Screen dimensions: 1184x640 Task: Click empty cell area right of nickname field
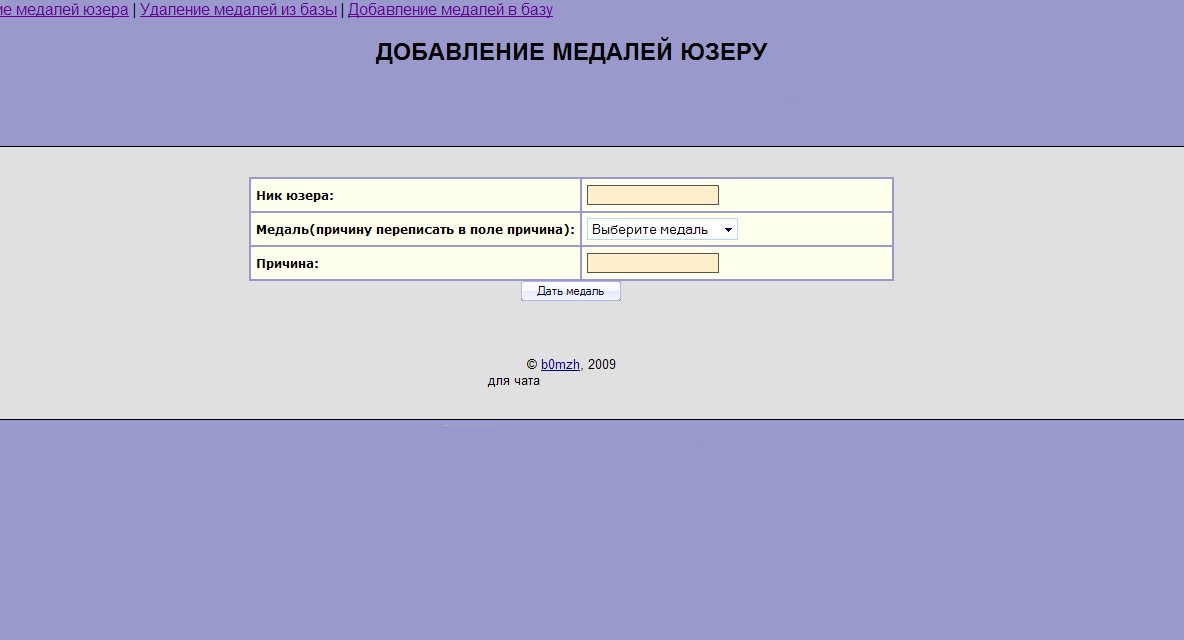[805, 195]
